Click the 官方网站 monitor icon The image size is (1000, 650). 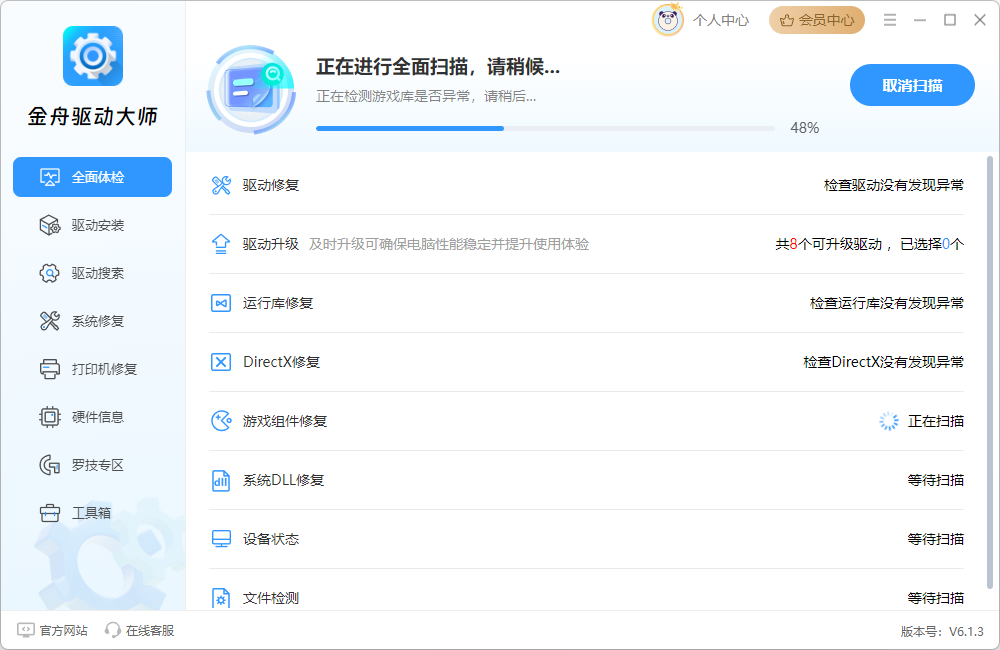pos(26,630)
